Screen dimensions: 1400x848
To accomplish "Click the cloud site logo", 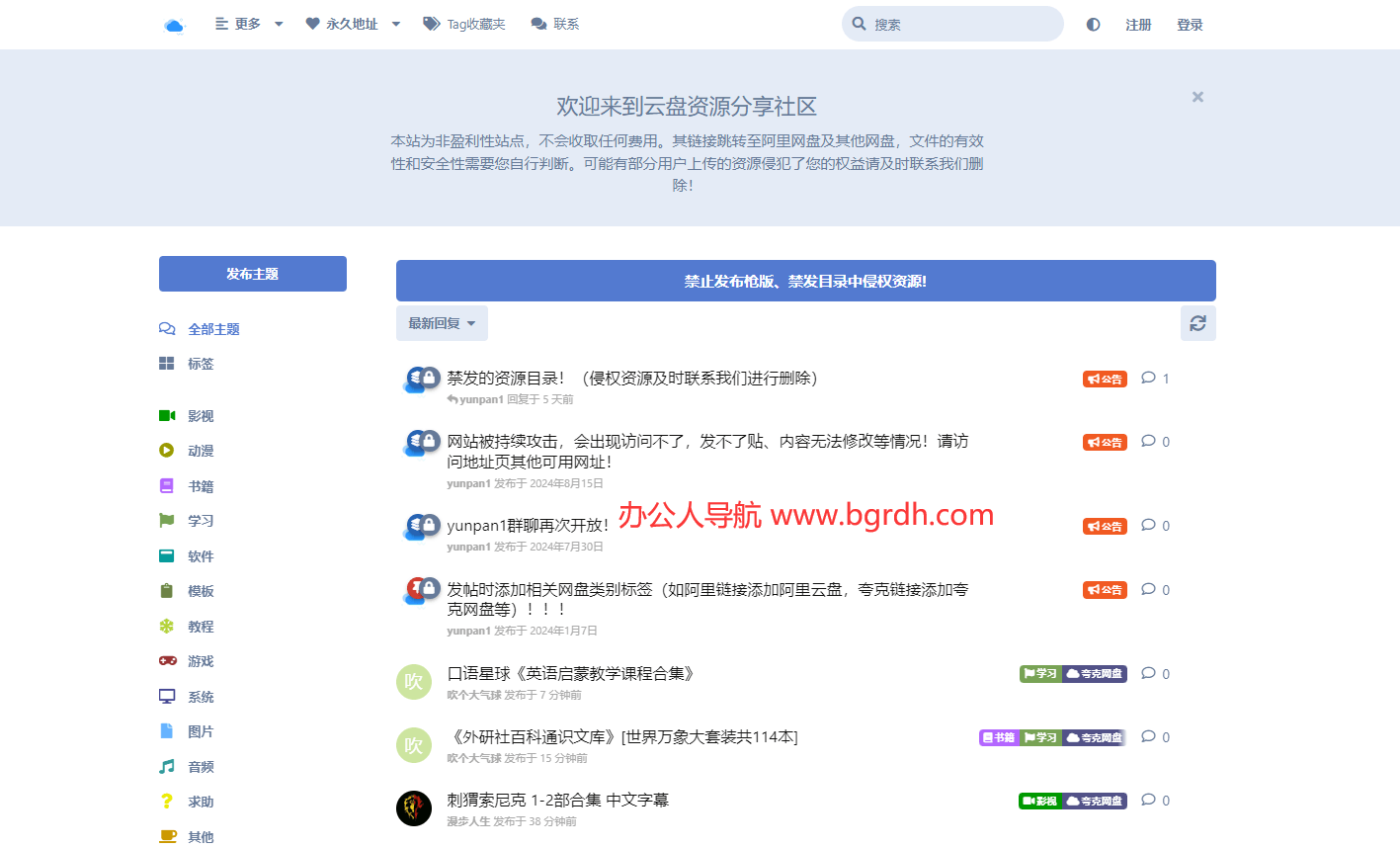I will pos(175,24).
